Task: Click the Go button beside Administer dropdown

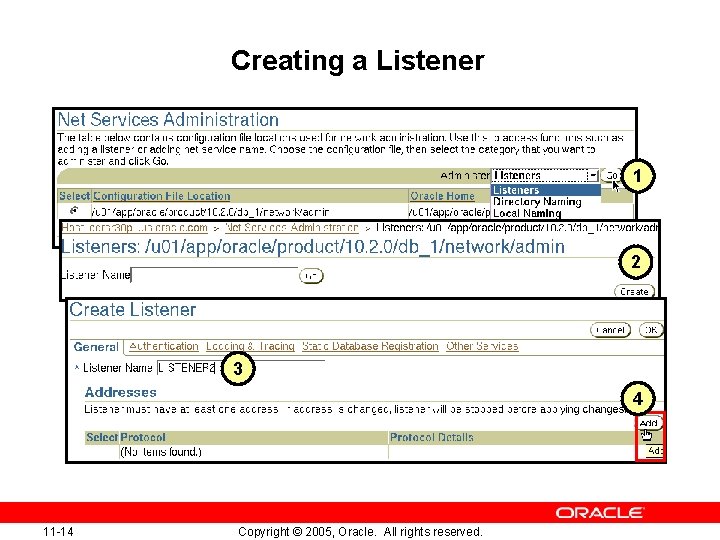Action: (610, 175)
